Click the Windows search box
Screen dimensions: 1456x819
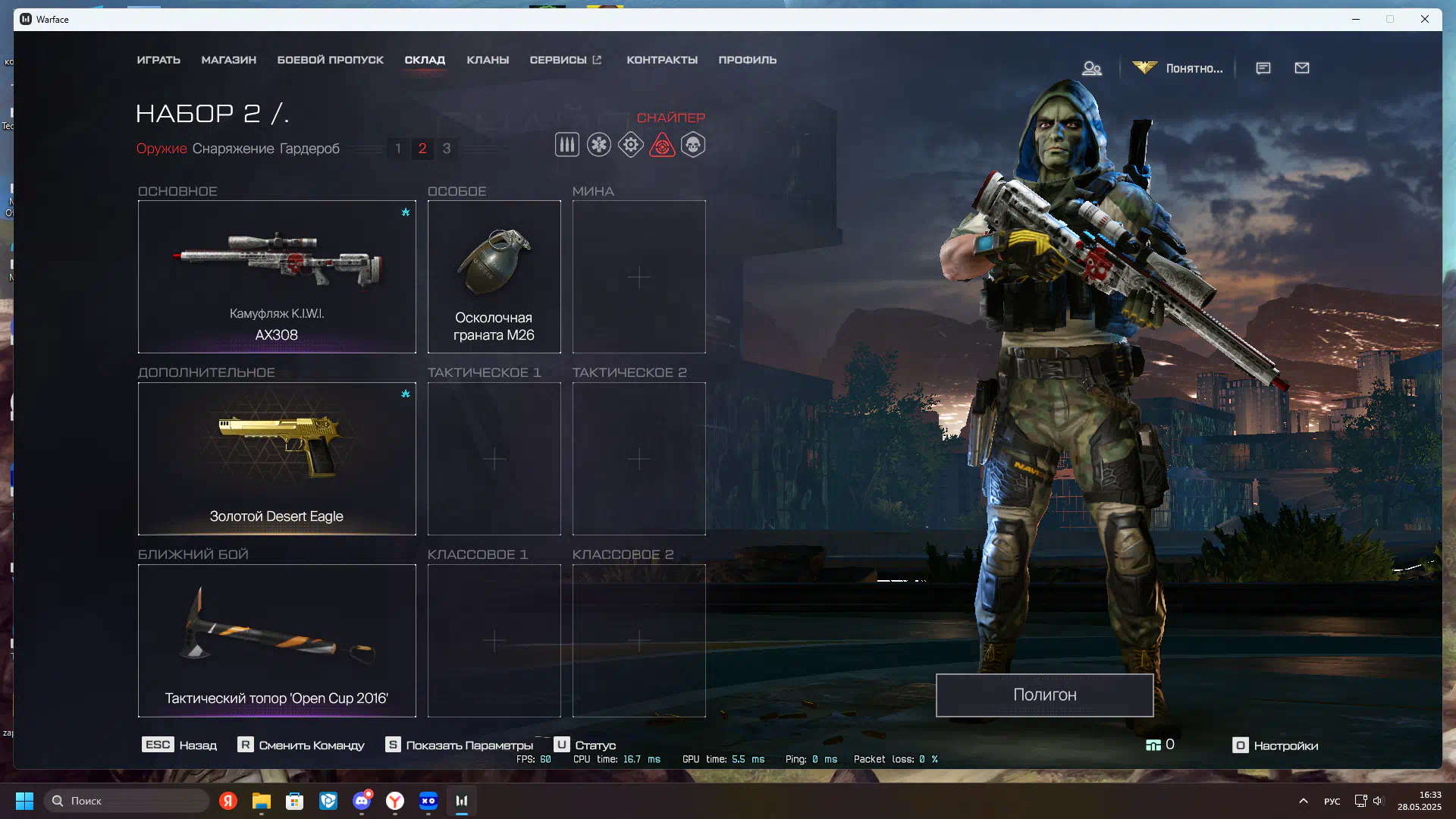[127, 801]
